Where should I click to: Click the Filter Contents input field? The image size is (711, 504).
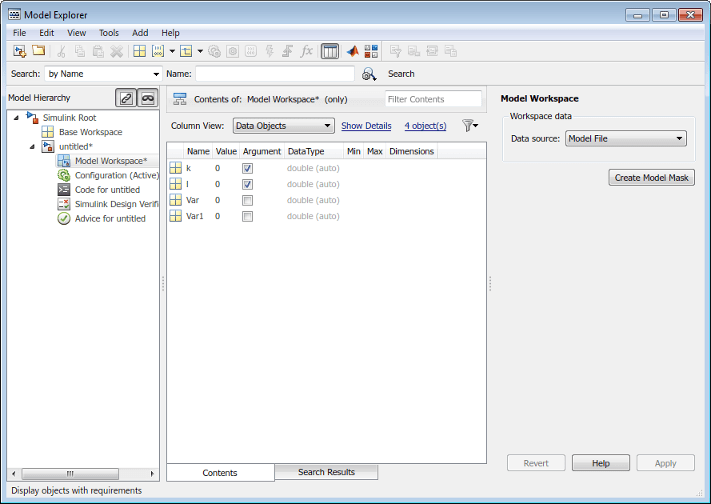[433, 99]
